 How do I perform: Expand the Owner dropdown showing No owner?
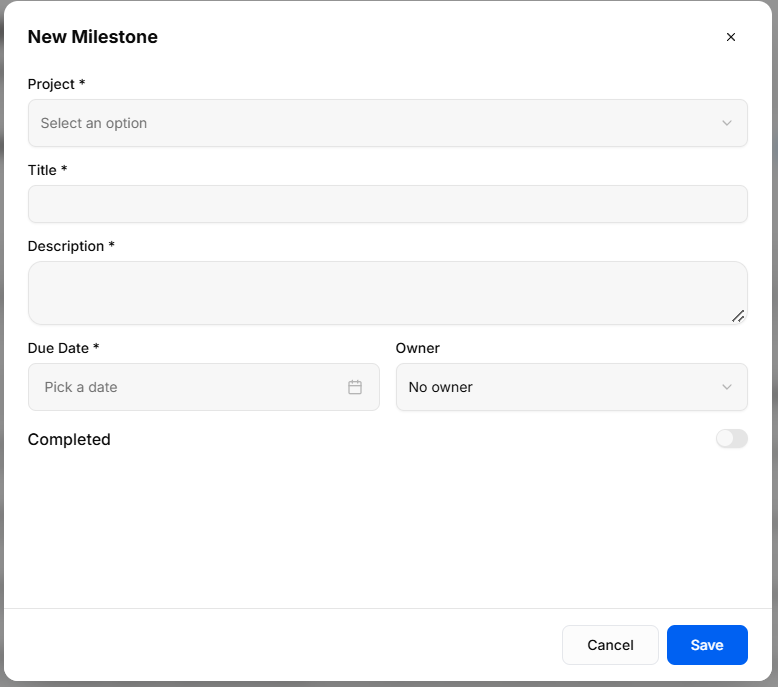572,387
